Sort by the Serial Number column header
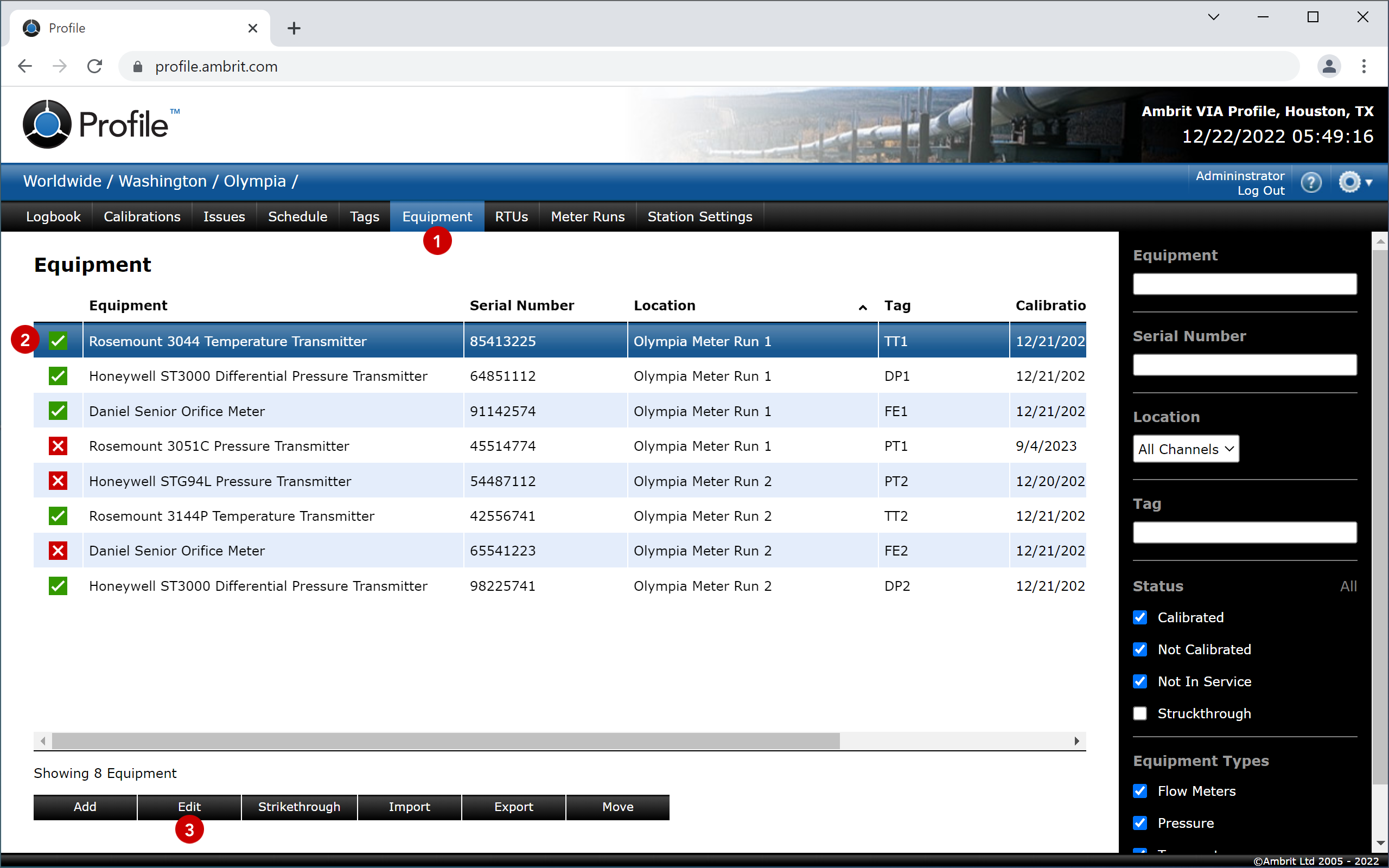Screen dimensions: 1389x868 pyautogui.click(x=522, y=306)
